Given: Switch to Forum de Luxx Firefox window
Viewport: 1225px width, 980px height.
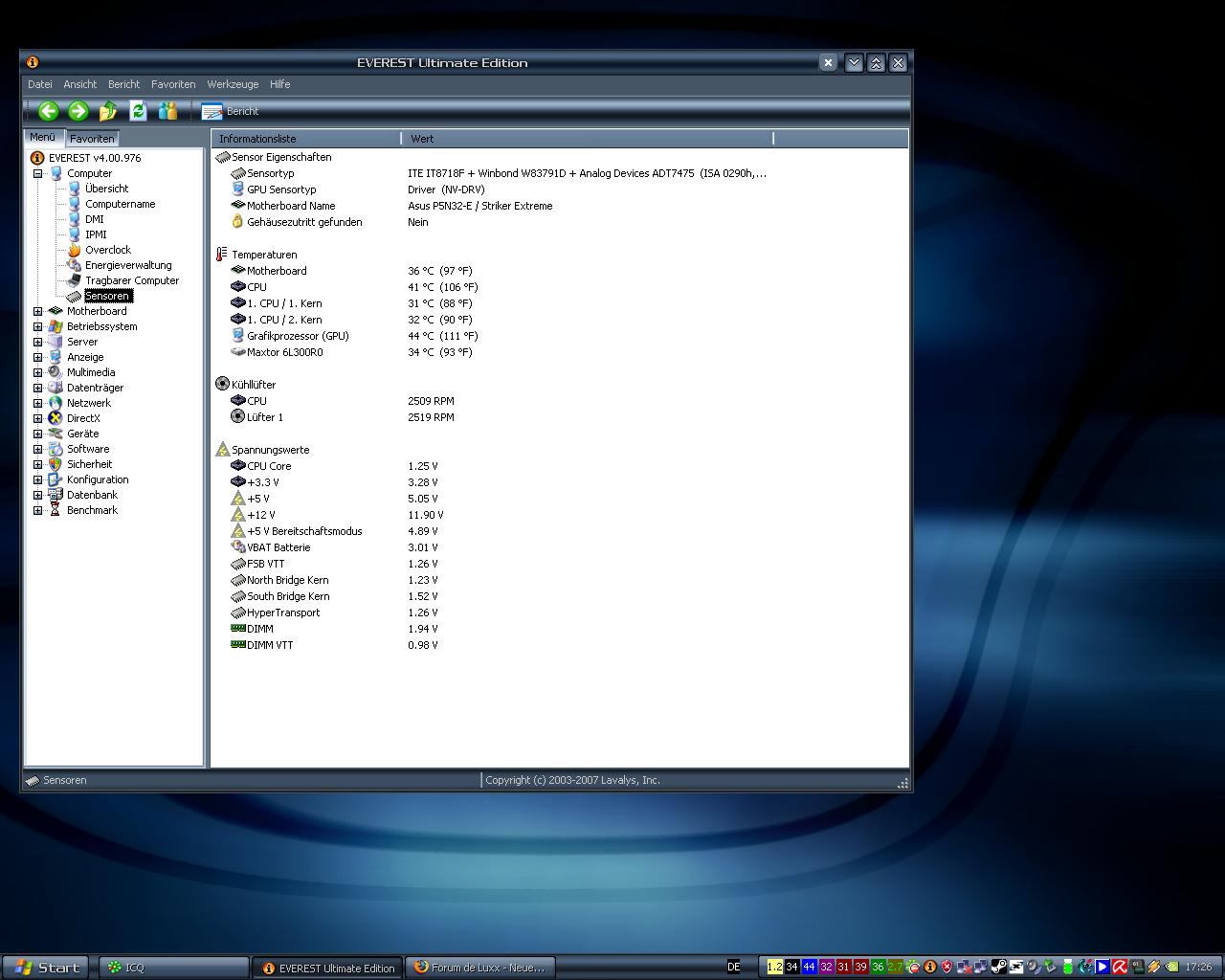Looking at the screenshot, I should coord(479,968).
